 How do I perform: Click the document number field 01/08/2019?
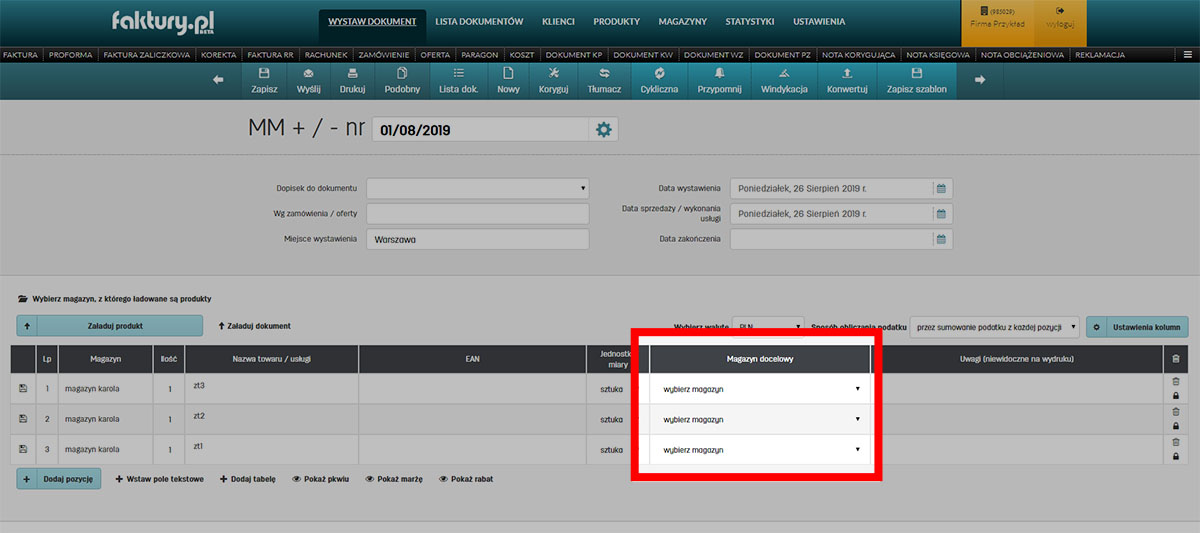[480, 130]
